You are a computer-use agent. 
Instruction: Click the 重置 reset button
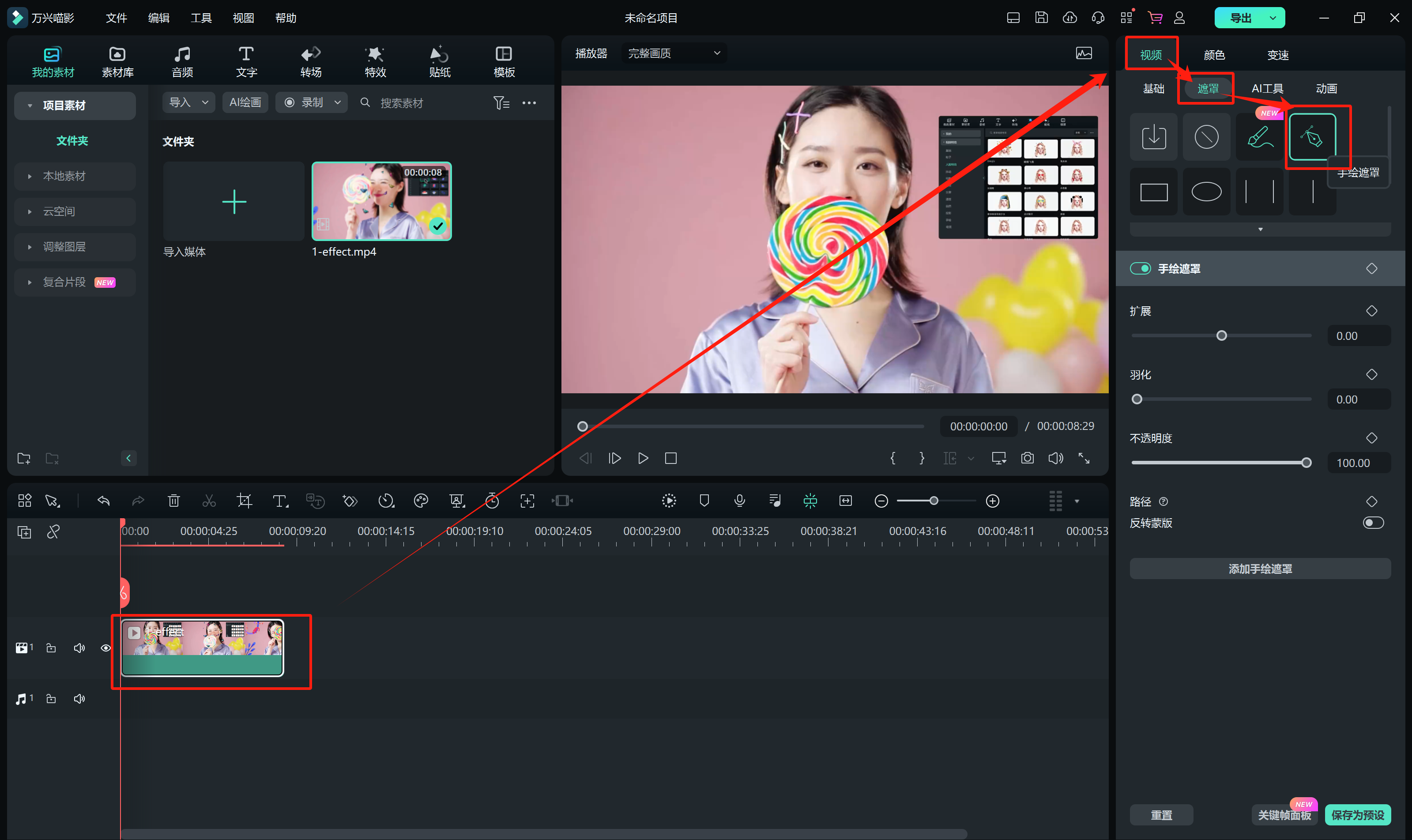[x=1161, y=815]
